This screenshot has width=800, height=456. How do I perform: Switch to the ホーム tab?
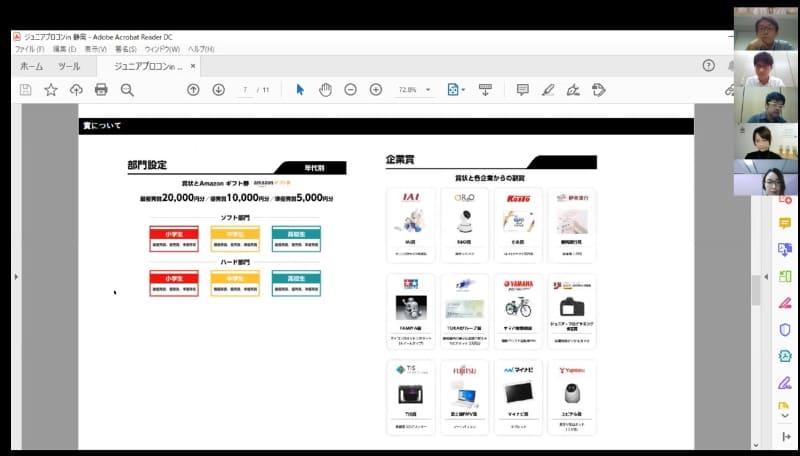32,66
